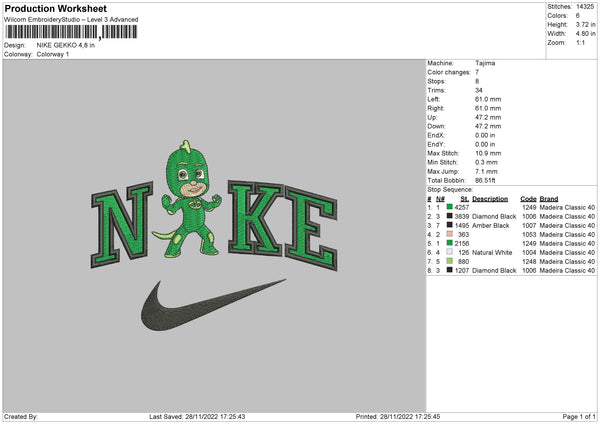Click the Colors value "6"

(577, 16)
